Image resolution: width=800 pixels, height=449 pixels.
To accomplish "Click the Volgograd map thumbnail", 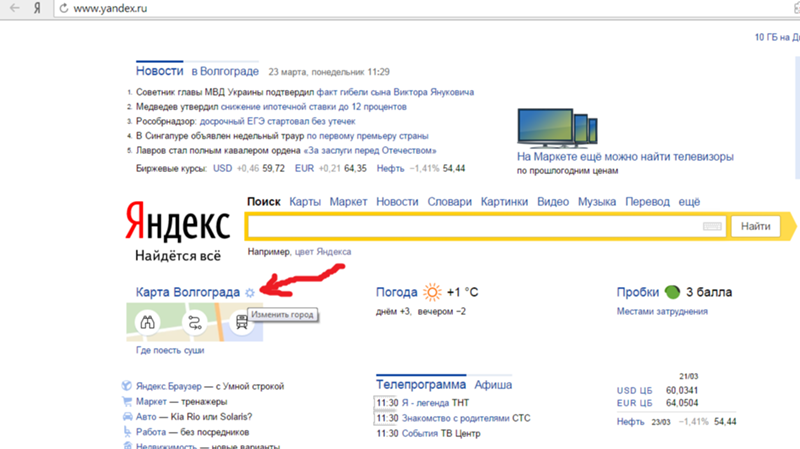I will (x=194, y=322).
